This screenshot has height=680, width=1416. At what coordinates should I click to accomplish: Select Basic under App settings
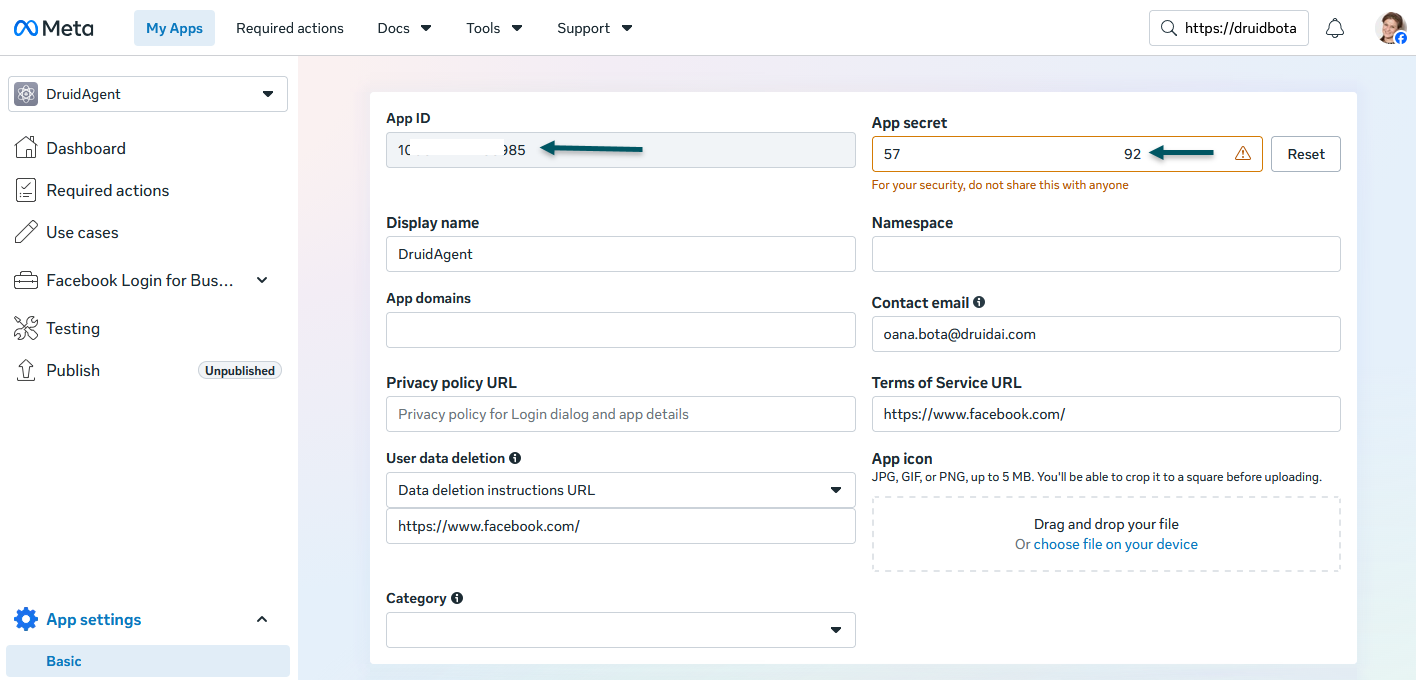click(x=148, y=661)
